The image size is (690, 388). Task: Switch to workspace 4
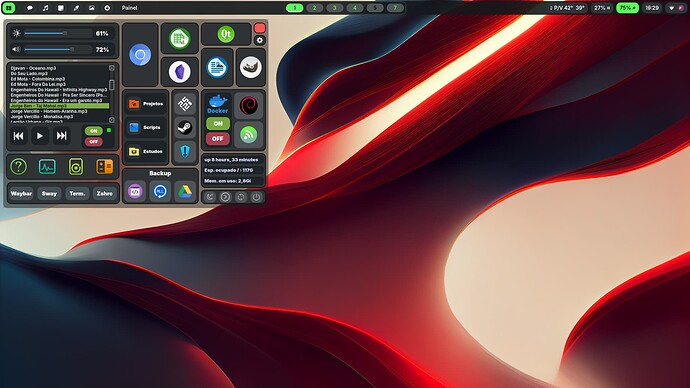[355, 8]
